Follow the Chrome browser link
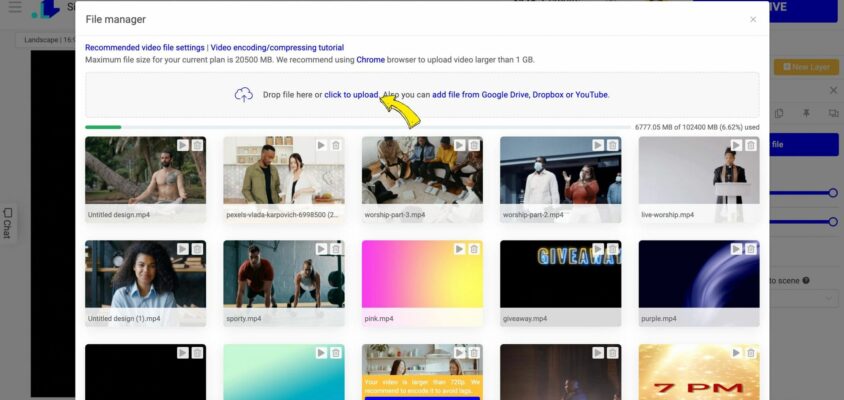The image size is (844, 400). pos(370,60)
